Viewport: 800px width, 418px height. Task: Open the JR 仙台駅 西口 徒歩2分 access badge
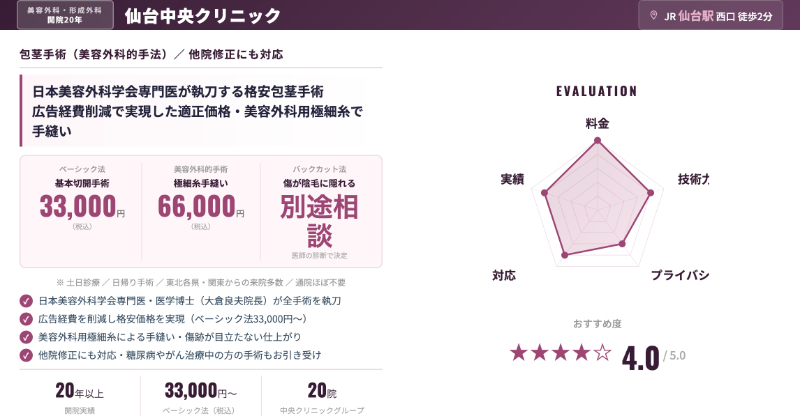pyautogui.click(x=710, y=16)
